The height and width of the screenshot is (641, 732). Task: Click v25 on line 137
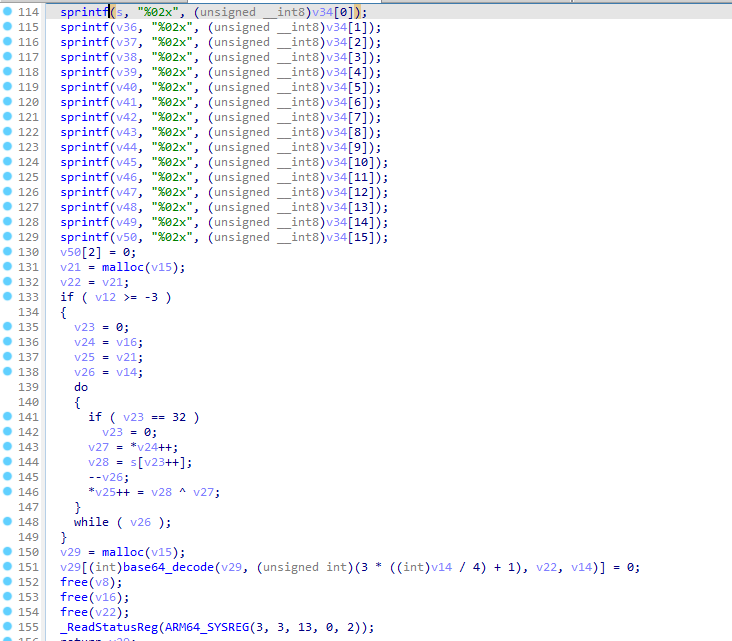pyautogui.click(x=84, y=357)
